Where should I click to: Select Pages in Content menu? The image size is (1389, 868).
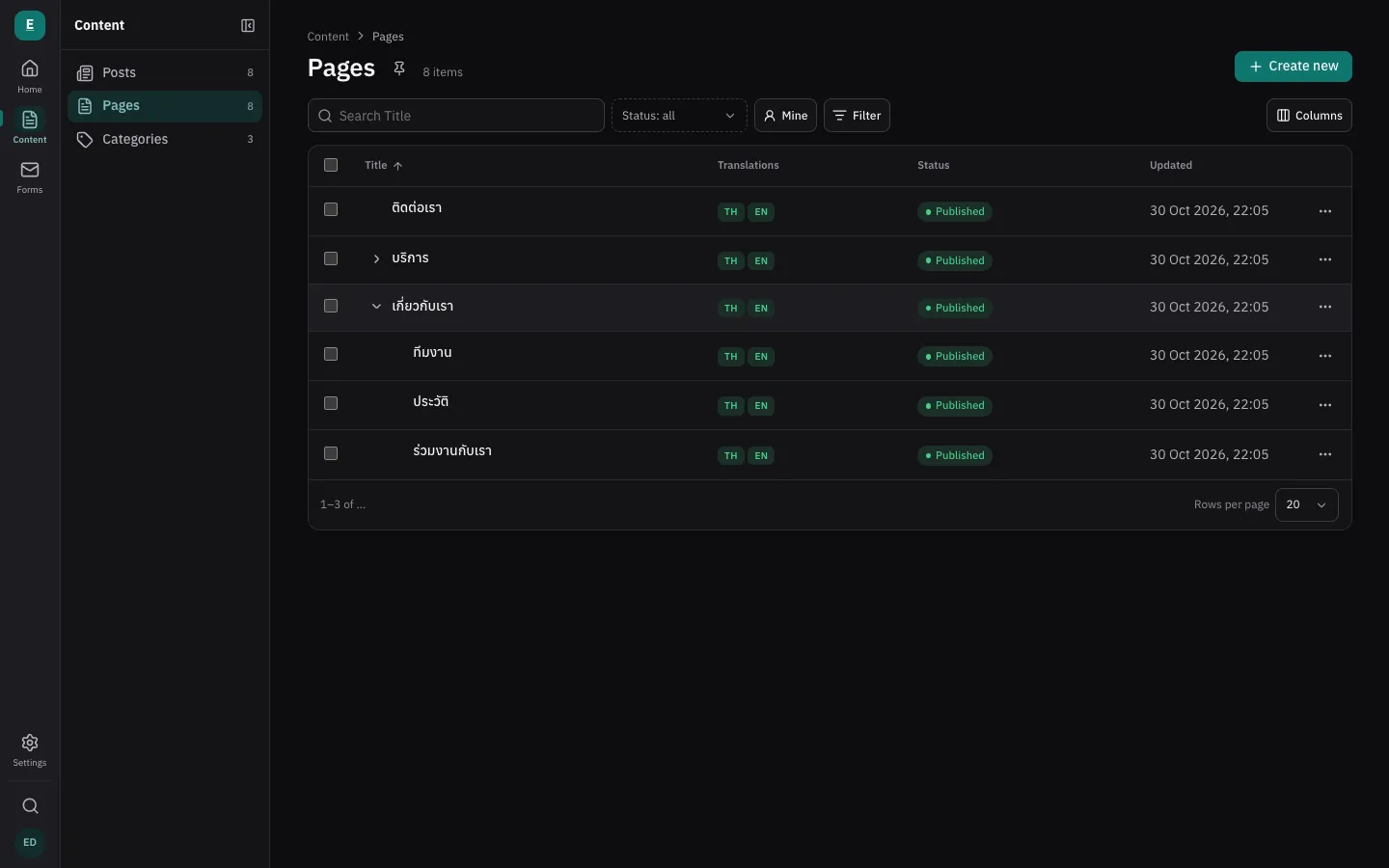point(165,106)
